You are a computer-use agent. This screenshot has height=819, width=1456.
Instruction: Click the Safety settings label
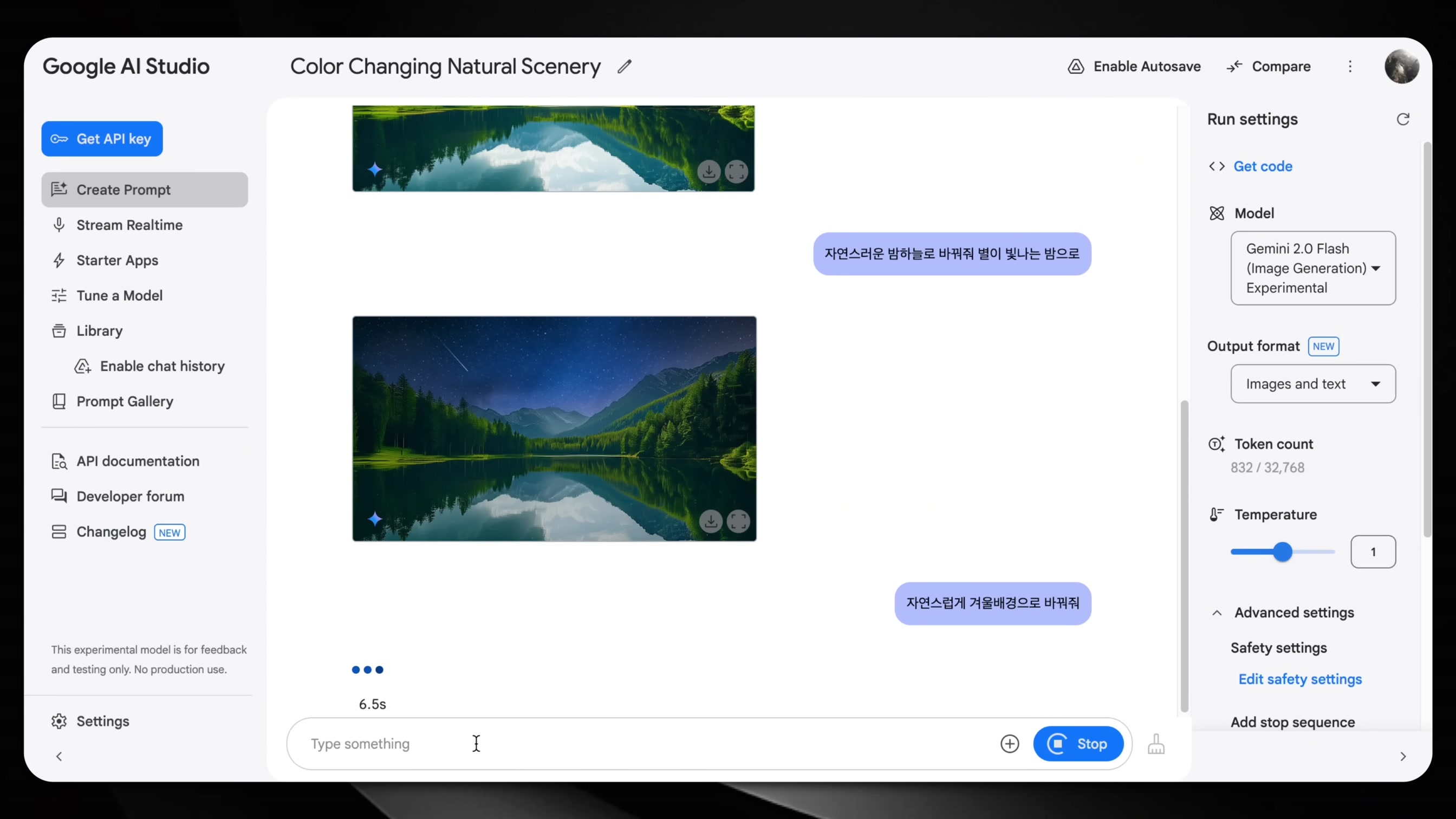point(1278,648)
